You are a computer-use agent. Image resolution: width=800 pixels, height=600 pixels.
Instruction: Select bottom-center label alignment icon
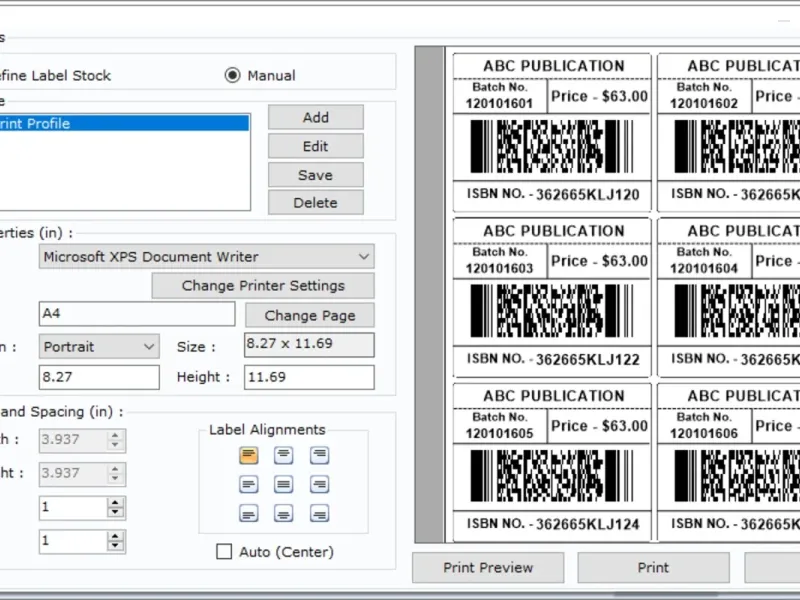284,514
